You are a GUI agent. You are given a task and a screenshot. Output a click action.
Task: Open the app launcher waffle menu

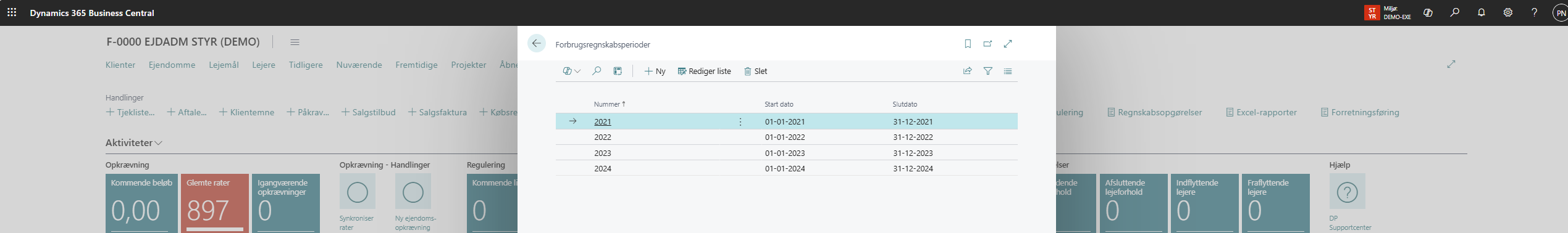pos(12,12)
